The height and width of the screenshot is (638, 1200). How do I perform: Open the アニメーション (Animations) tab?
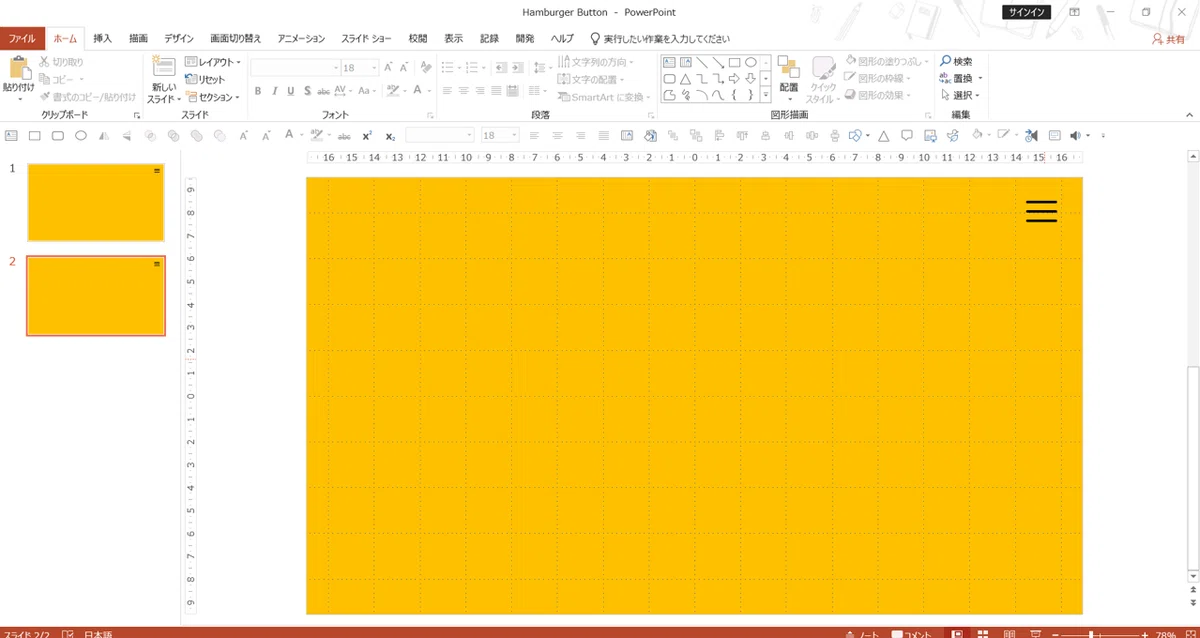(301, 39)
